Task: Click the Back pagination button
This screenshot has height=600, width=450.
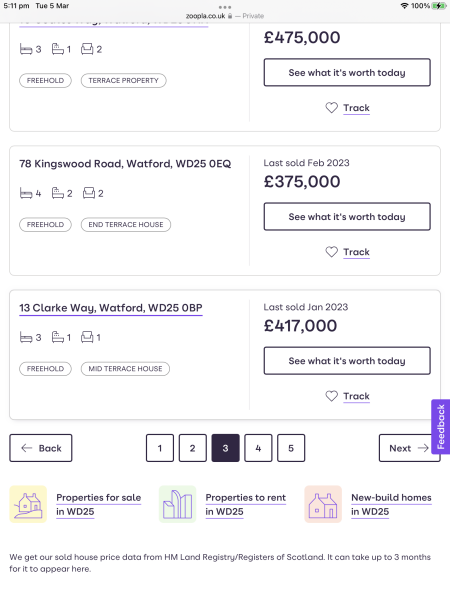Action: [41, 448]
